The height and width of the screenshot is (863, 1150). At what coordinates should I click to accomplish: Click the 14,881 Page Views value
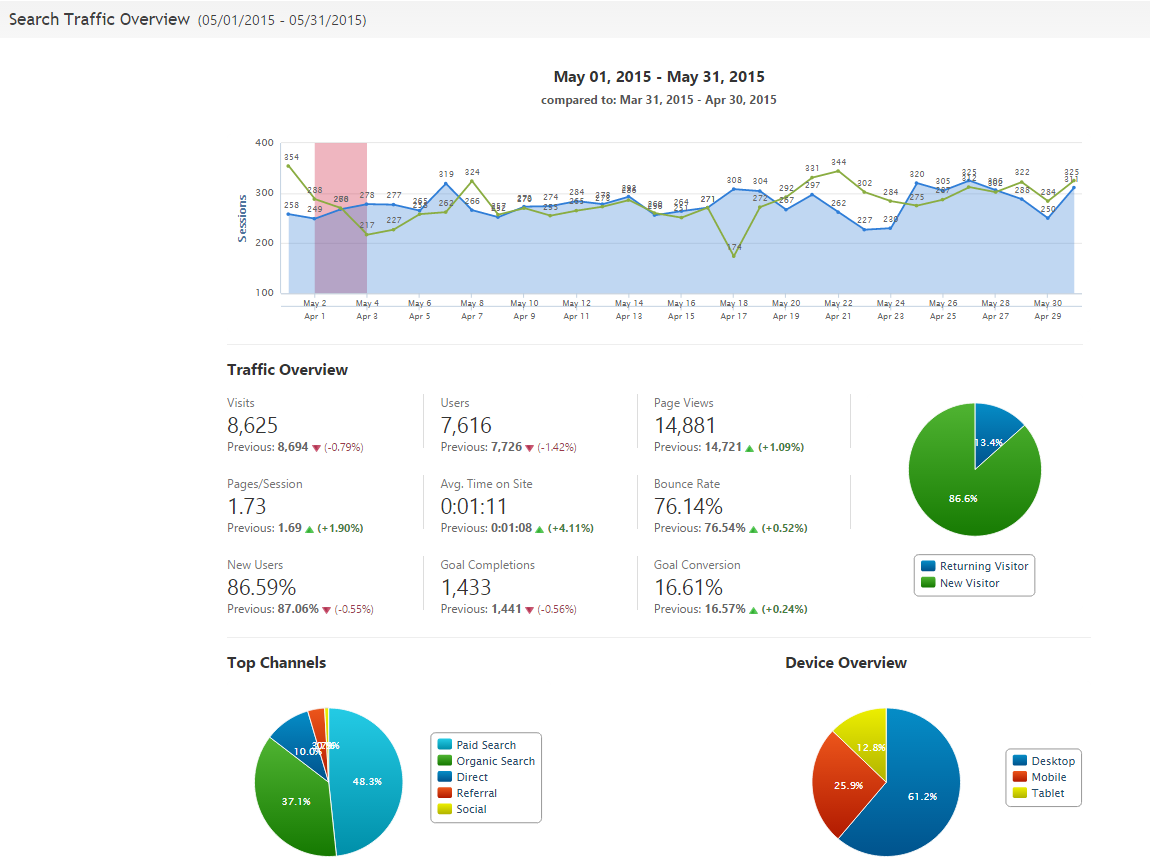tap(684, 425)
